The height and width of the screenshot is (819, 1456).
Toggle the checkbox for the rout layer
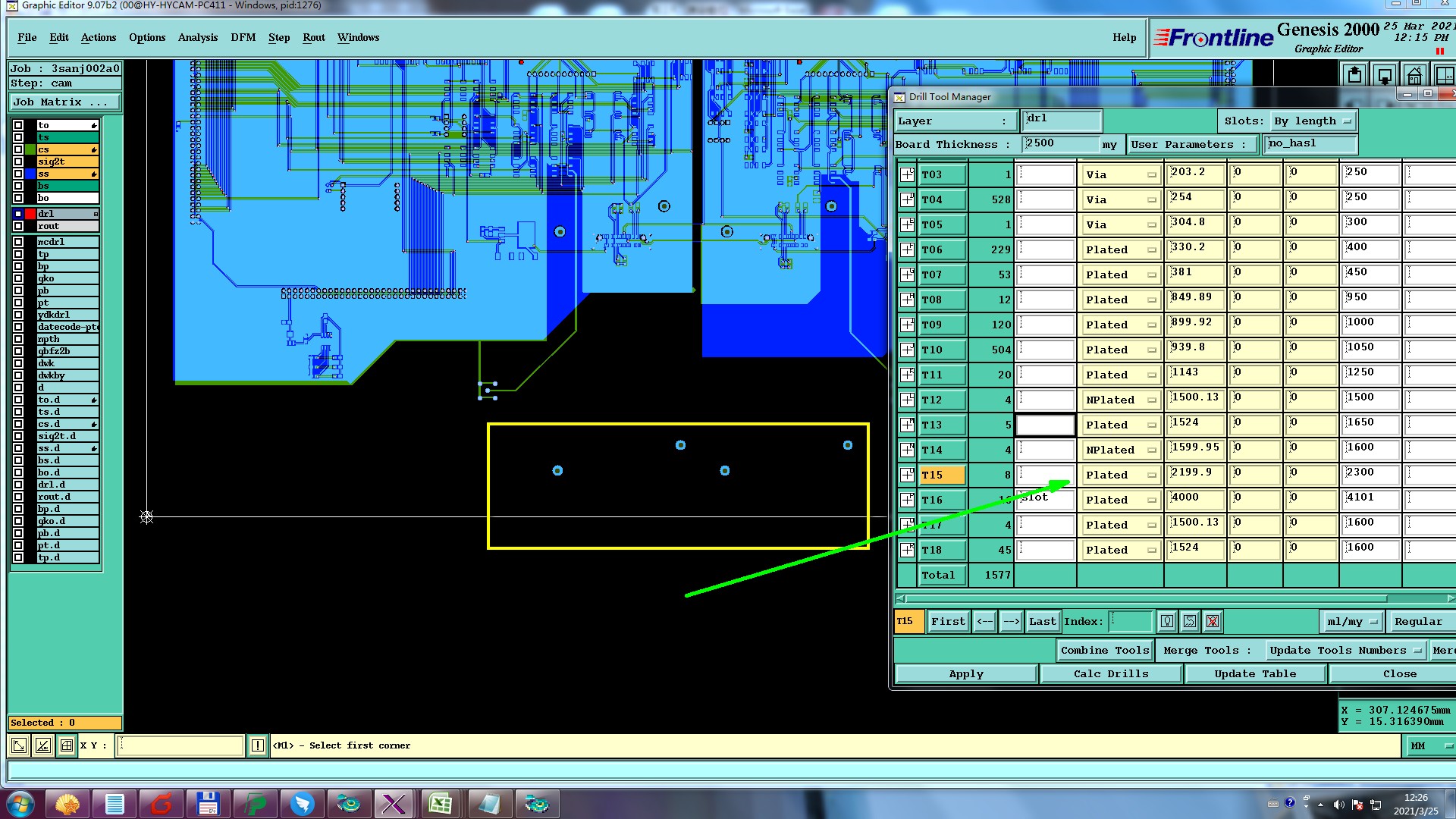pyautogui.click(x=18, y=226)
